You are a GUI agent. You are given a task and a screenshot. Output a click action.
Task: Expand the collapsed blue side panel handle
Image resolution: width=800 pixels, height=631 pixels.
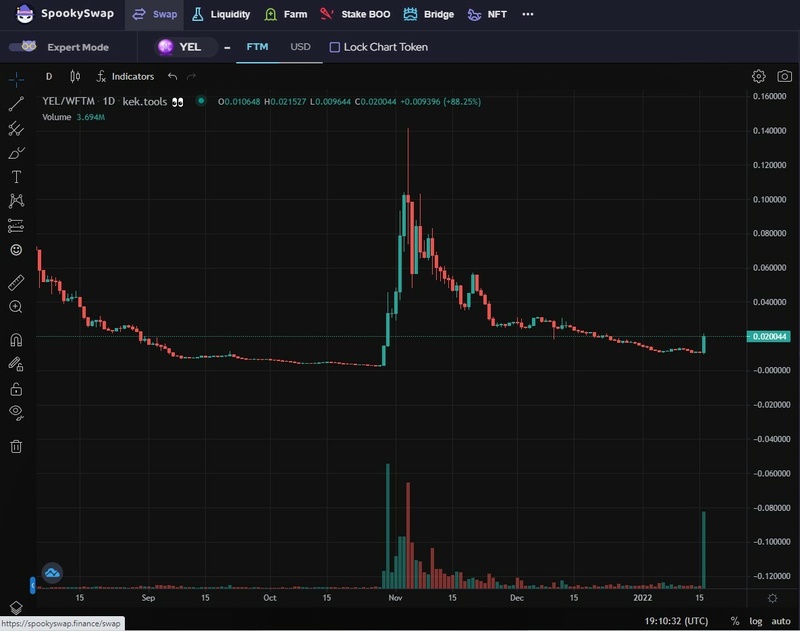click(33, 585)
